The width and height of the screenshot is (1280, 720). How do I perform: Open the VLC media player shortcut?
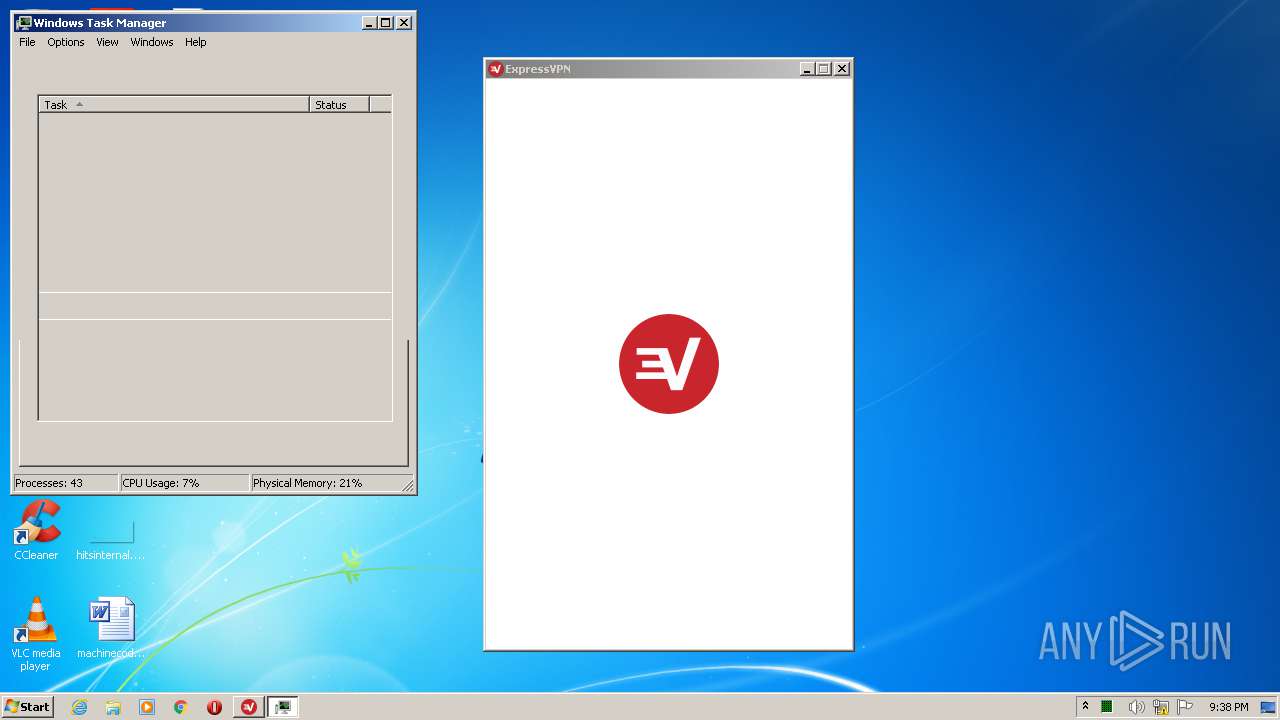coord(35,633)
